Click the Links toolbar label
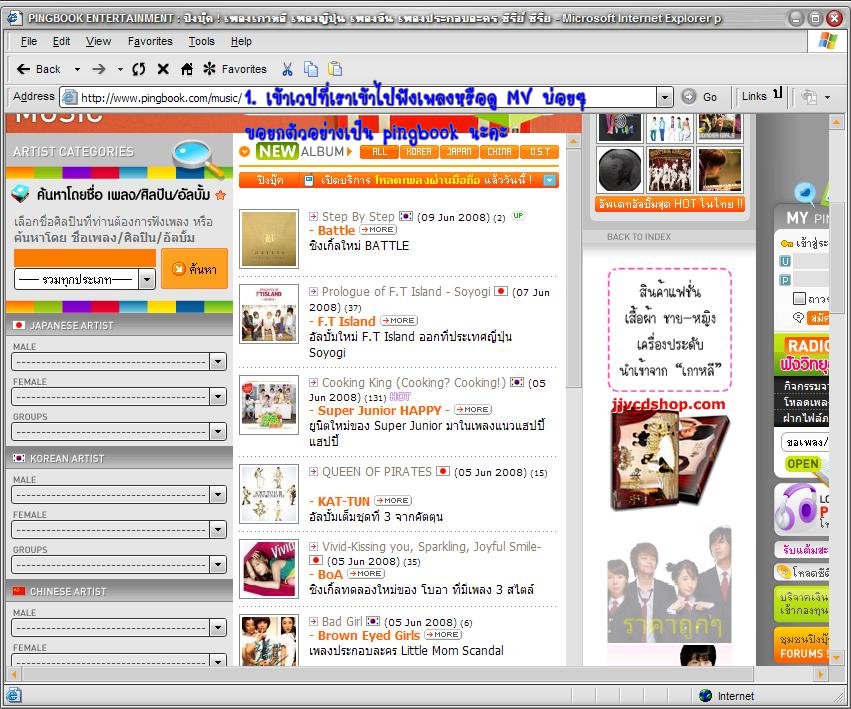Image resolution: width=851 pixels, height=709 pixels. pos(754,97)
